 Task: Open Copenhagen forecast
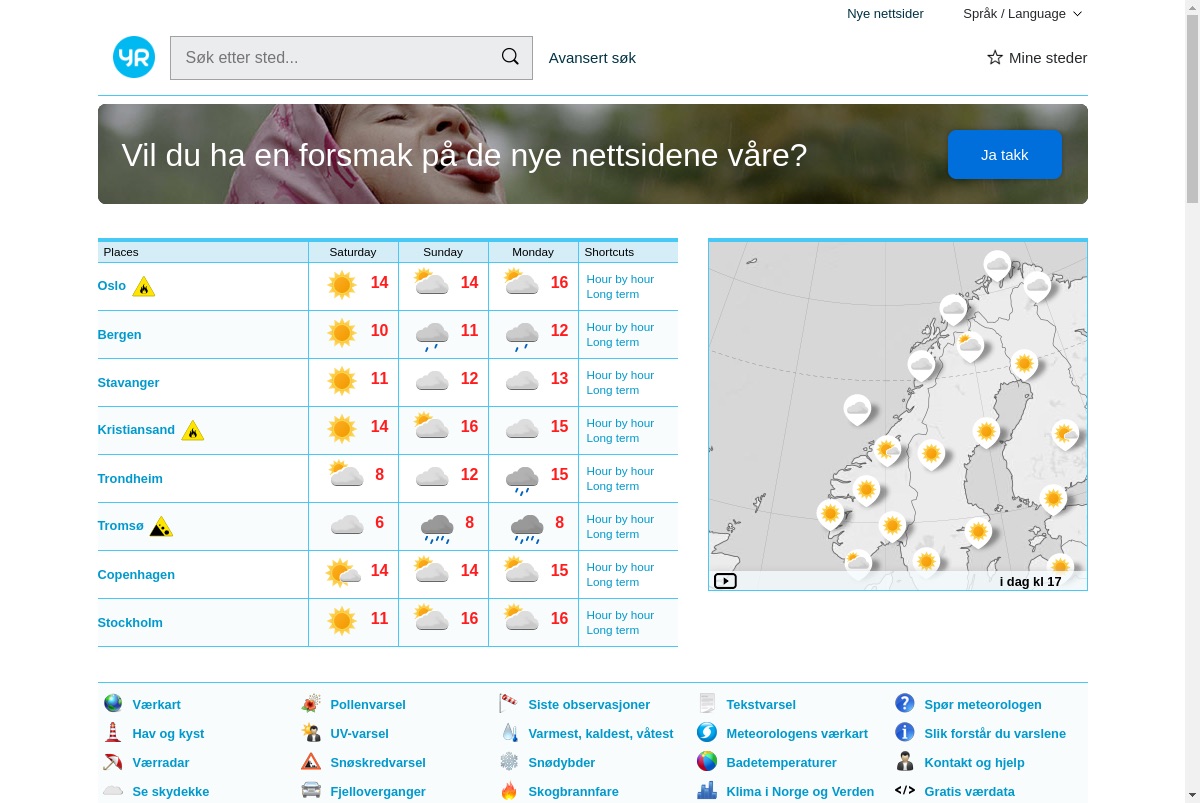pos(136,575)
